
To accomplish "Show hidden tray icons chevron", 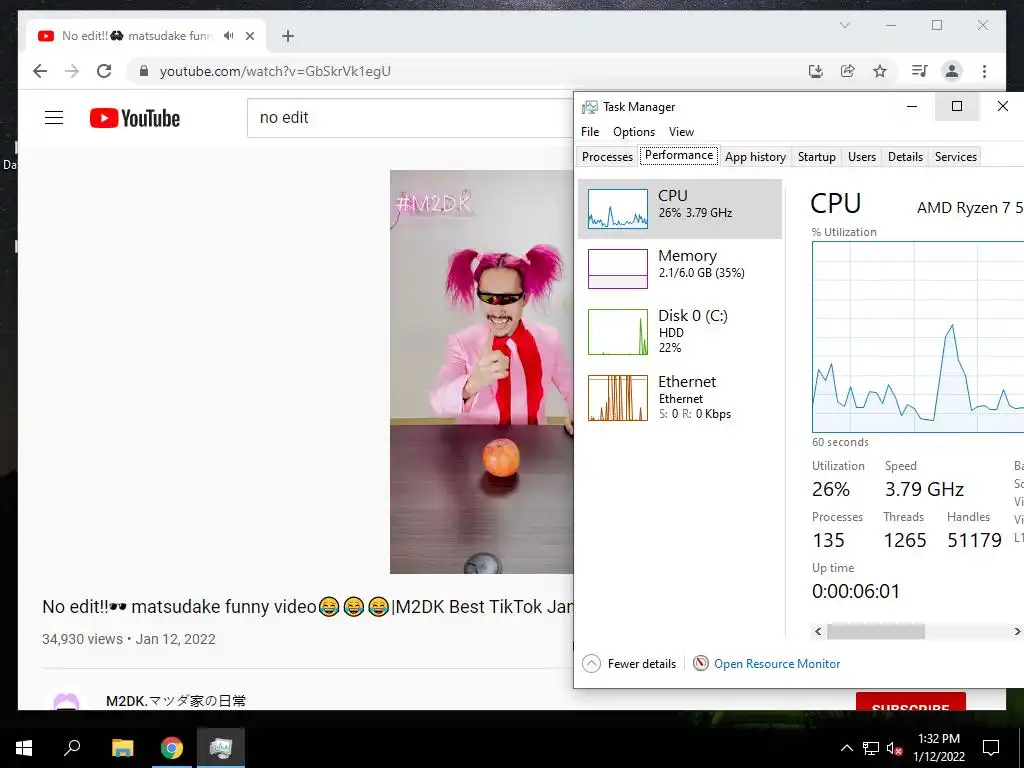I will (846, 748).
